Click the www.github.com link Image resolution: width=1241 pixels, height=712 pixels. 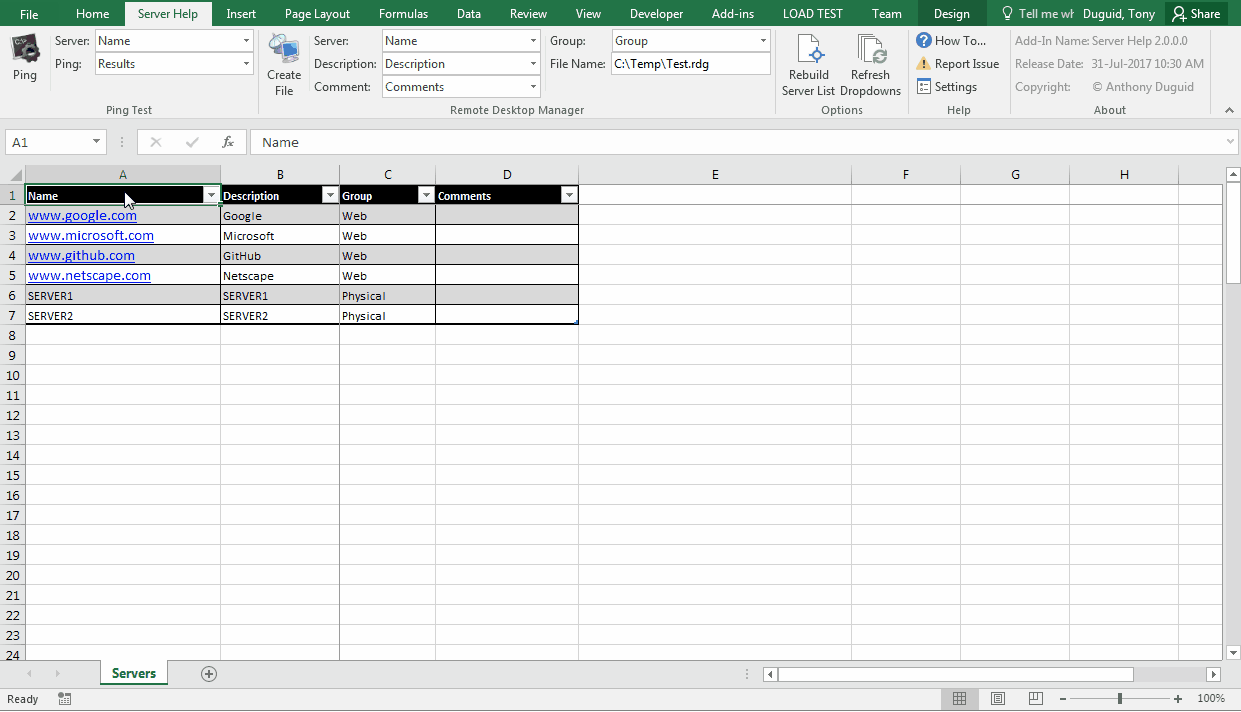81,255
